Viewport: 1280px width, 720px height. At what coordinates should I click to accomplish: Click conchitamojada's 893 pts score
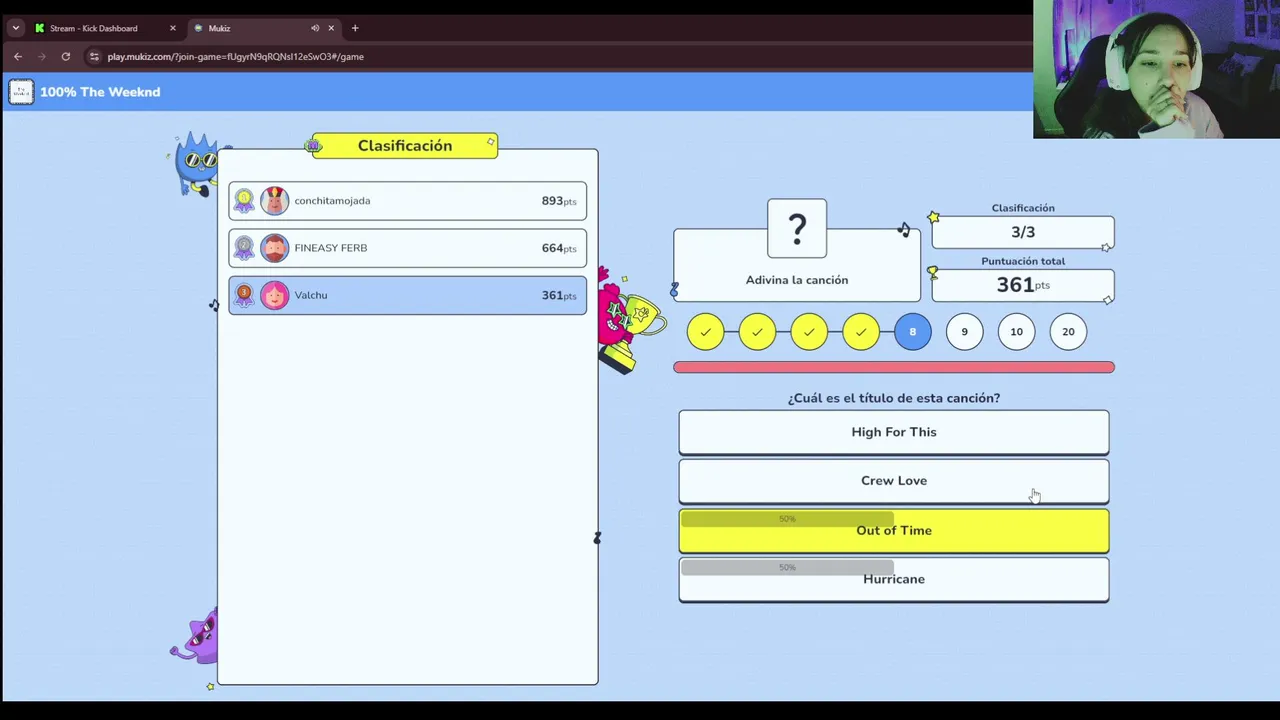pos(559,201)
